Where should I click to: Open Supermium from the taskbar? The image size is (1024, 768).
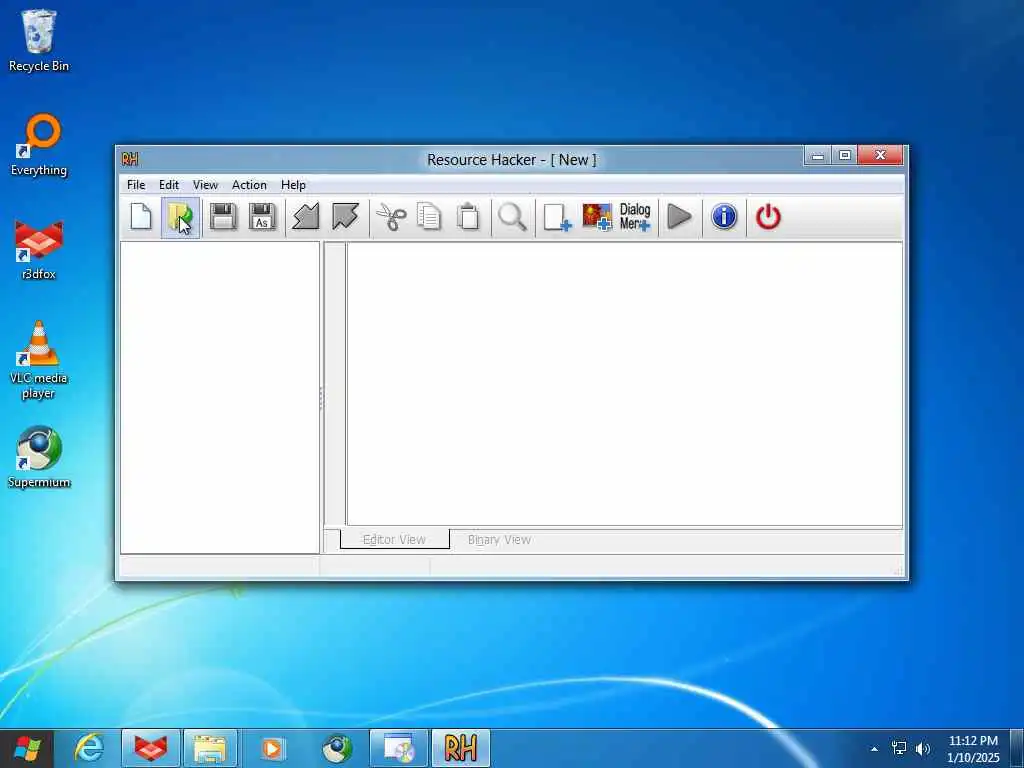337,748
